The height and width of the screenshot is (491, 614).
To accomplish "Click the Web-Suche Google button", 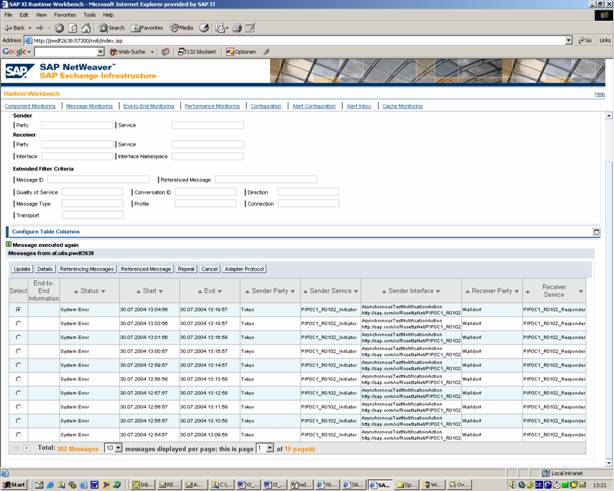I will [128, 52].
